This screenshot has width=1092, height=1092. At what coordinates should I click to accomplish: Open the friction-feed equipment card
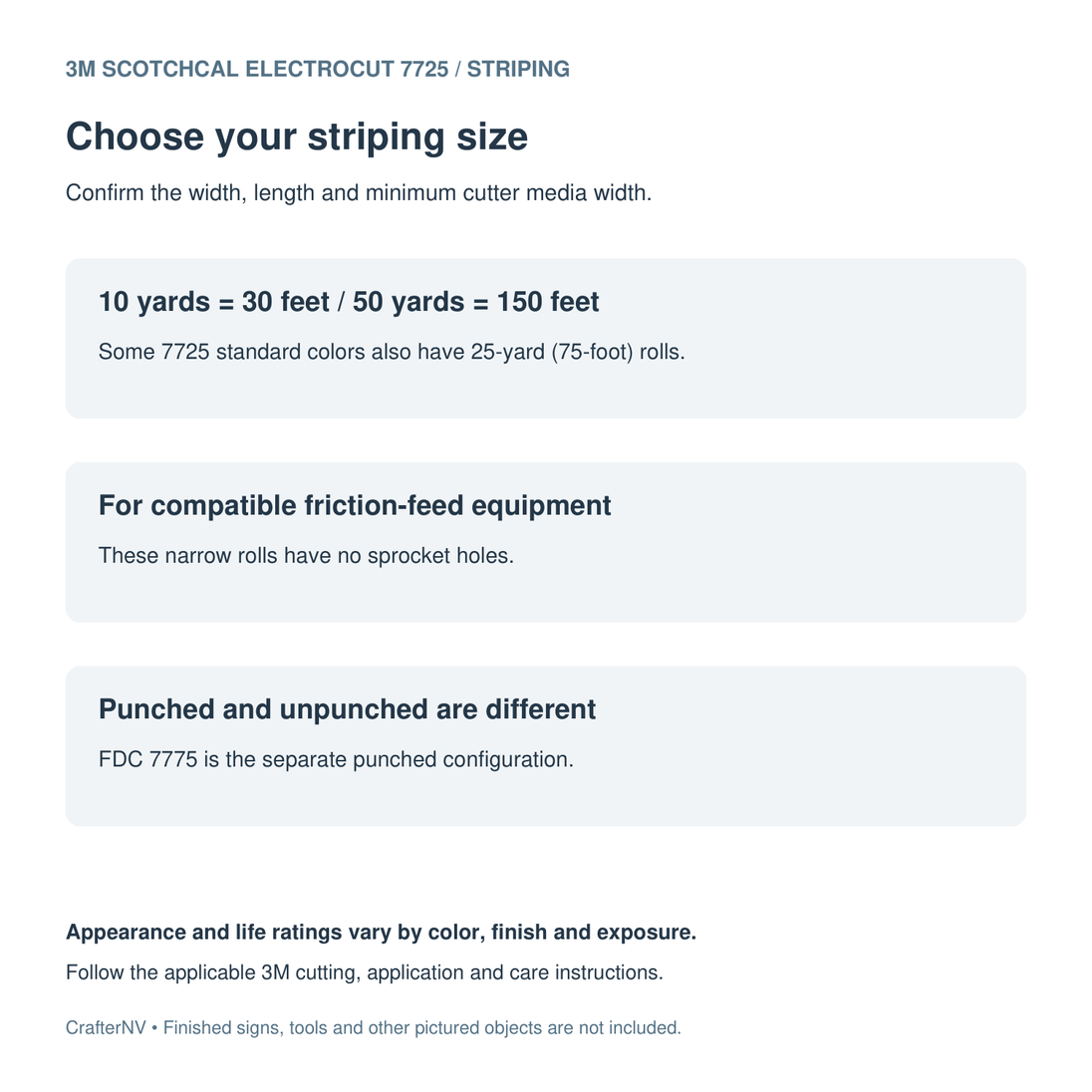545,543
